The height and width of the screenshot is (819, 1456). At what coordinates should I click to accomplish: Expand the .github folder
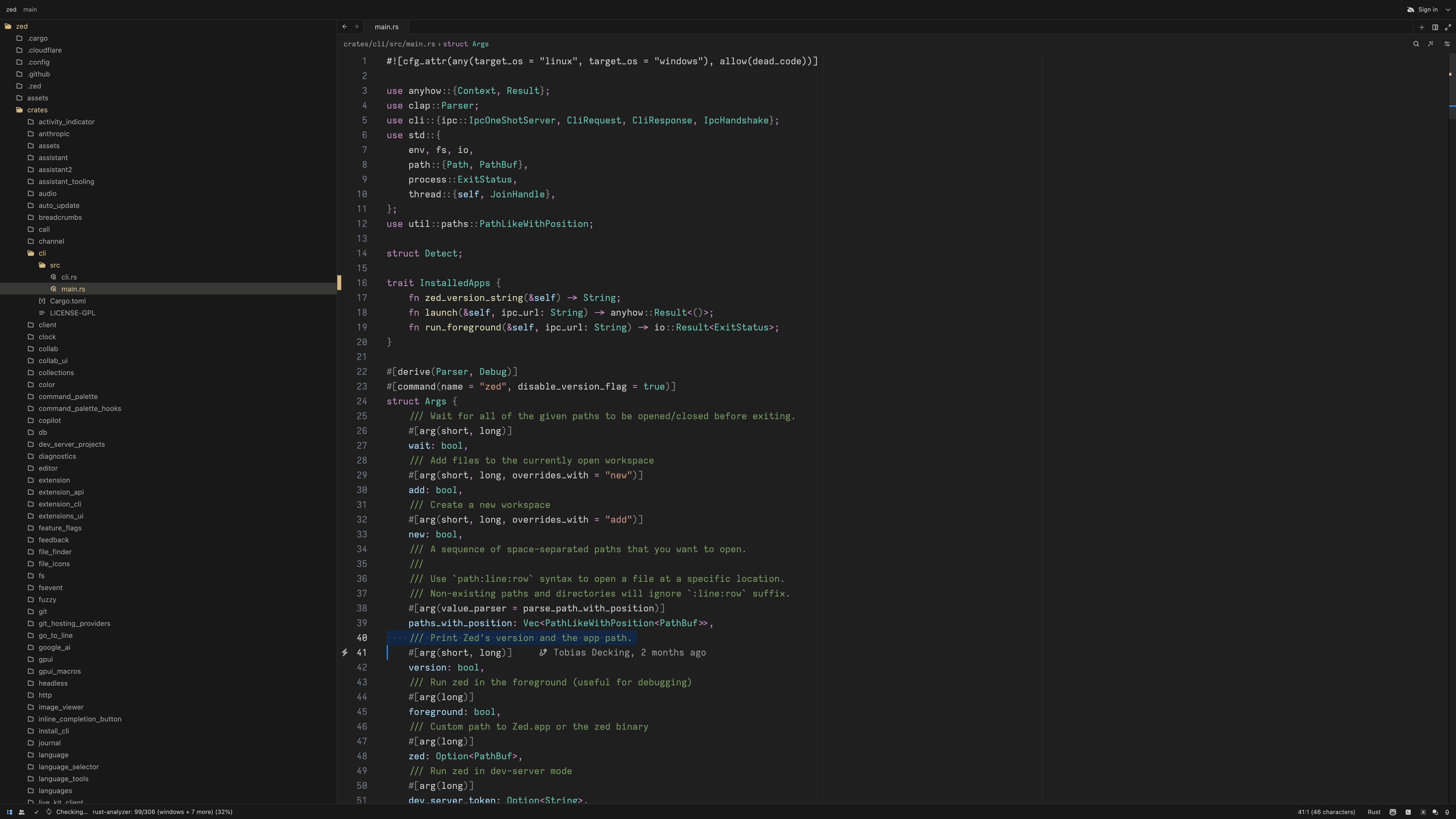coord(168,74)
